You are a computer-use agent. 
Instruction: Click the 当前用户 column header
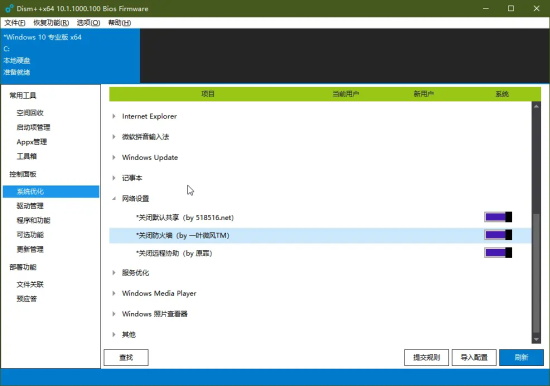pyautogui.click(x=346, y=94)
